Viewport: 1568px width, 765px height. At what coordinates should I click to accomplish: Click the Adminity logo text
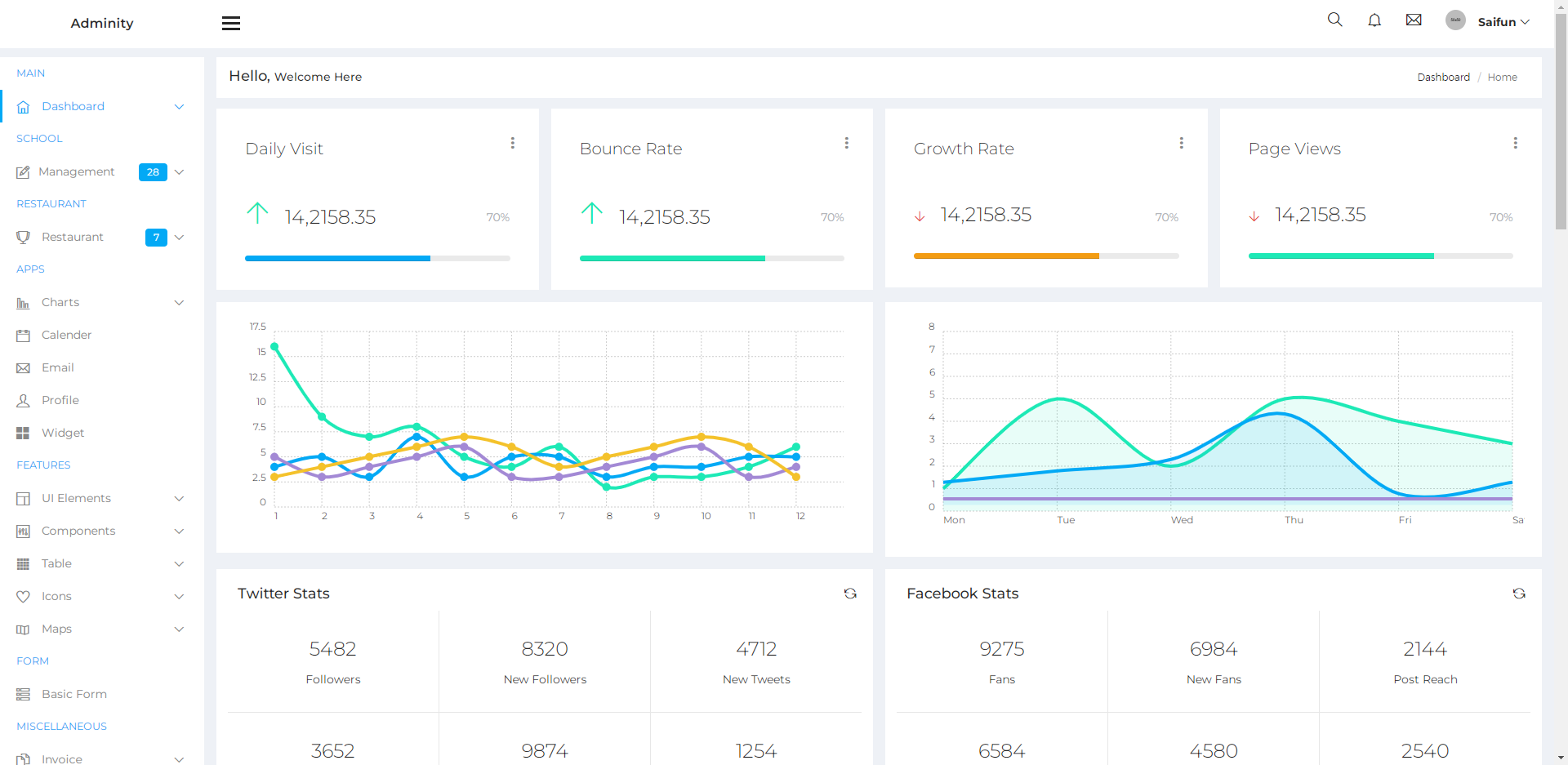(102, 24)
